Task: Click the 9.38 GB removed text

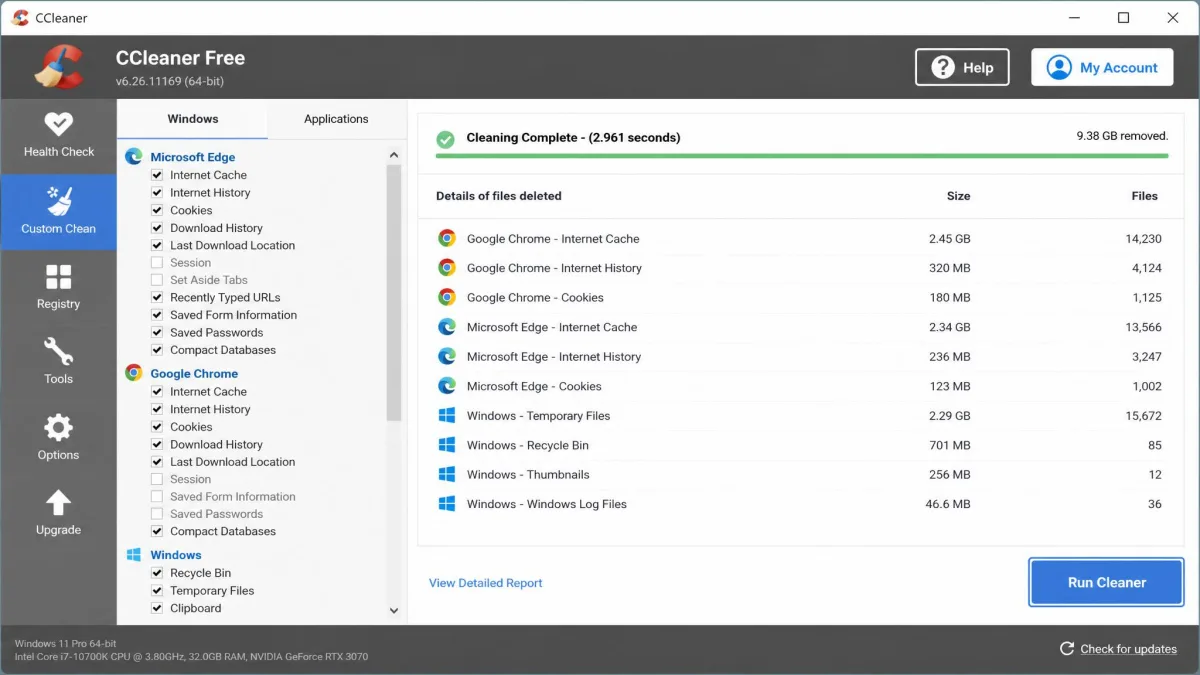Action: pos(1122,135)
